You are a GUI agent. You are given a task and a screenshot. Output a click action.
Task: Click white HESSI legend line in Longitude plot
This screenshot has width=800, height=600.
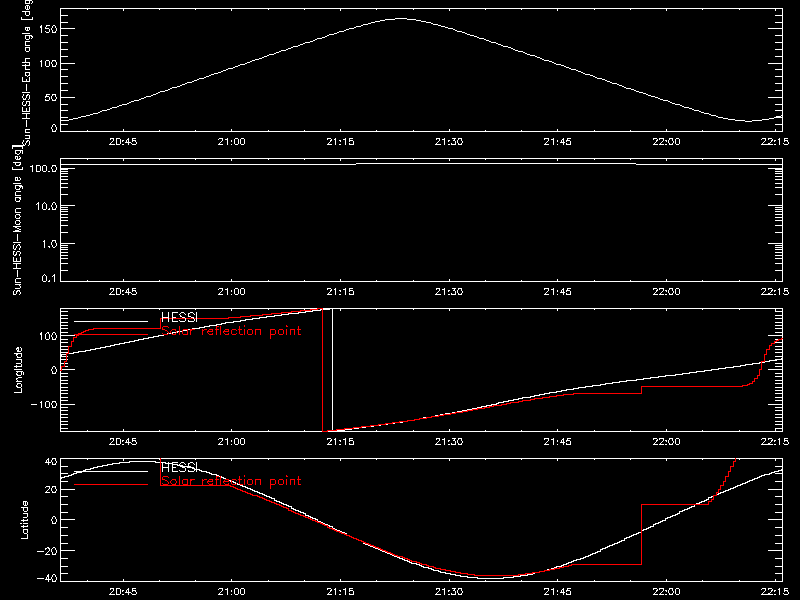click(111, 321)
